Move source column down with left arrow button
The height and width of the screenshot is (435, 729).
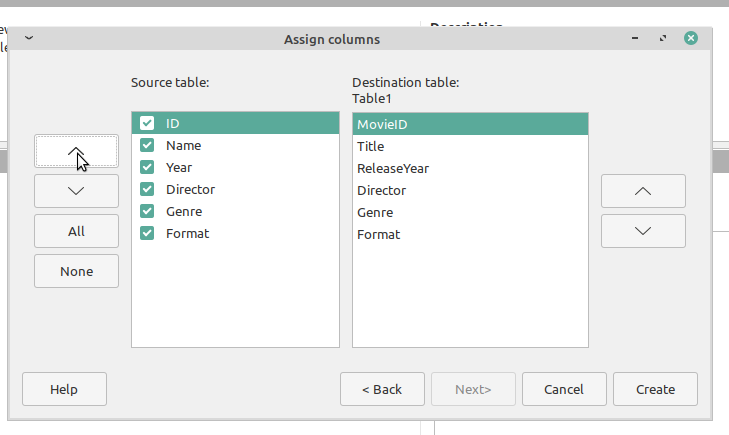pos(76,191)
